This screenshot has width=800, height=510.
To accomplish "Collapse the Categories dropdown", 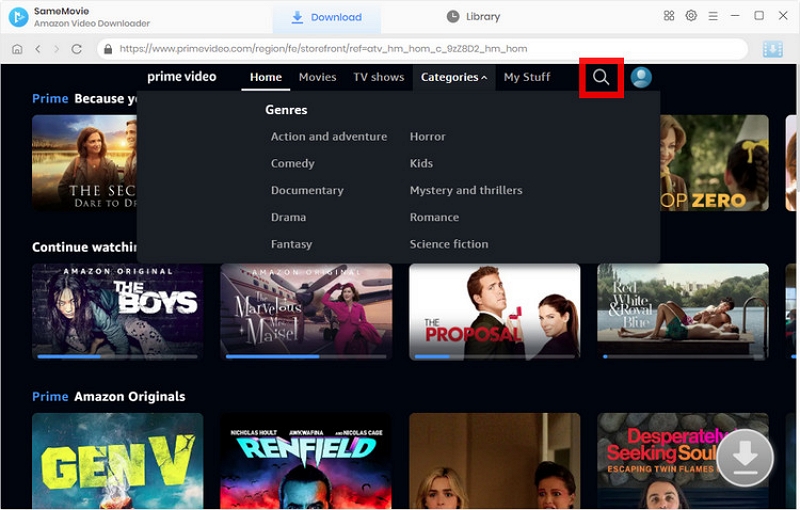I will click(454, 78).
